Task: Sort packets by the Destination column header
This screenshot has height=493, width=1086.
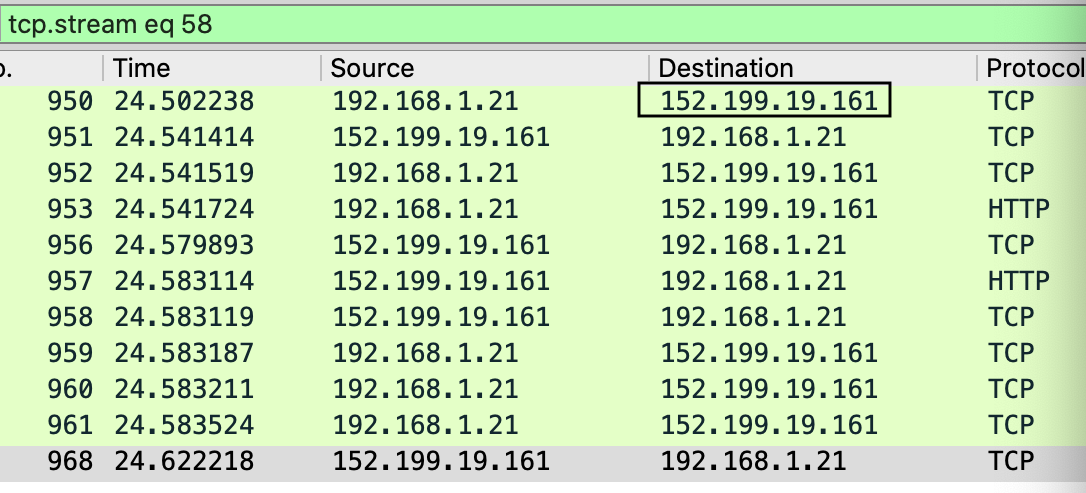Action: (x=813, y=68)
